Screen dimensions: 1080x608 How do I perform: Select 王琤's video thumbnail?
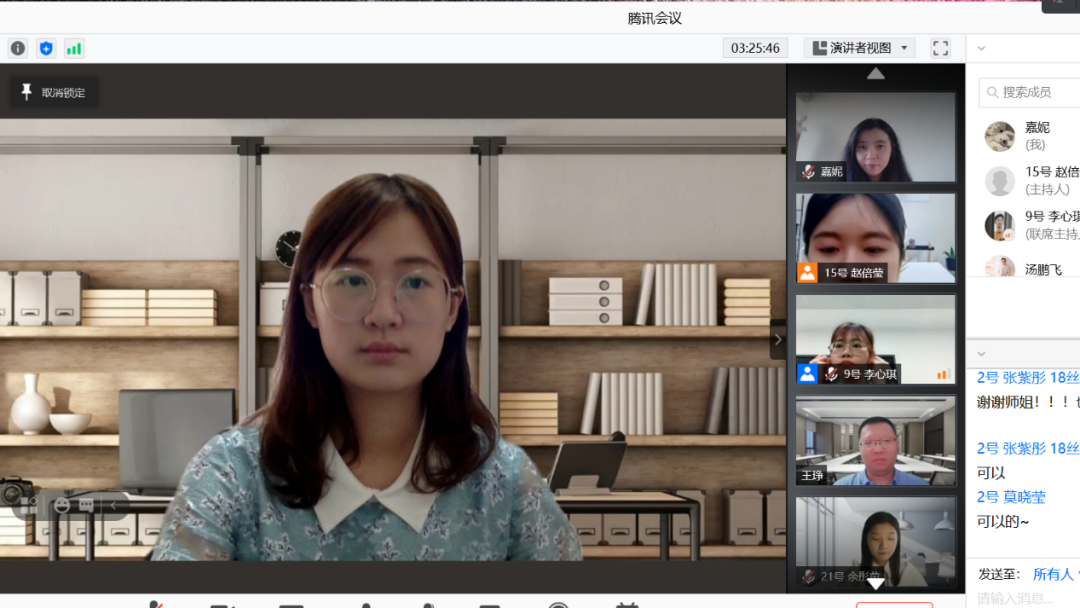point(875,441)
